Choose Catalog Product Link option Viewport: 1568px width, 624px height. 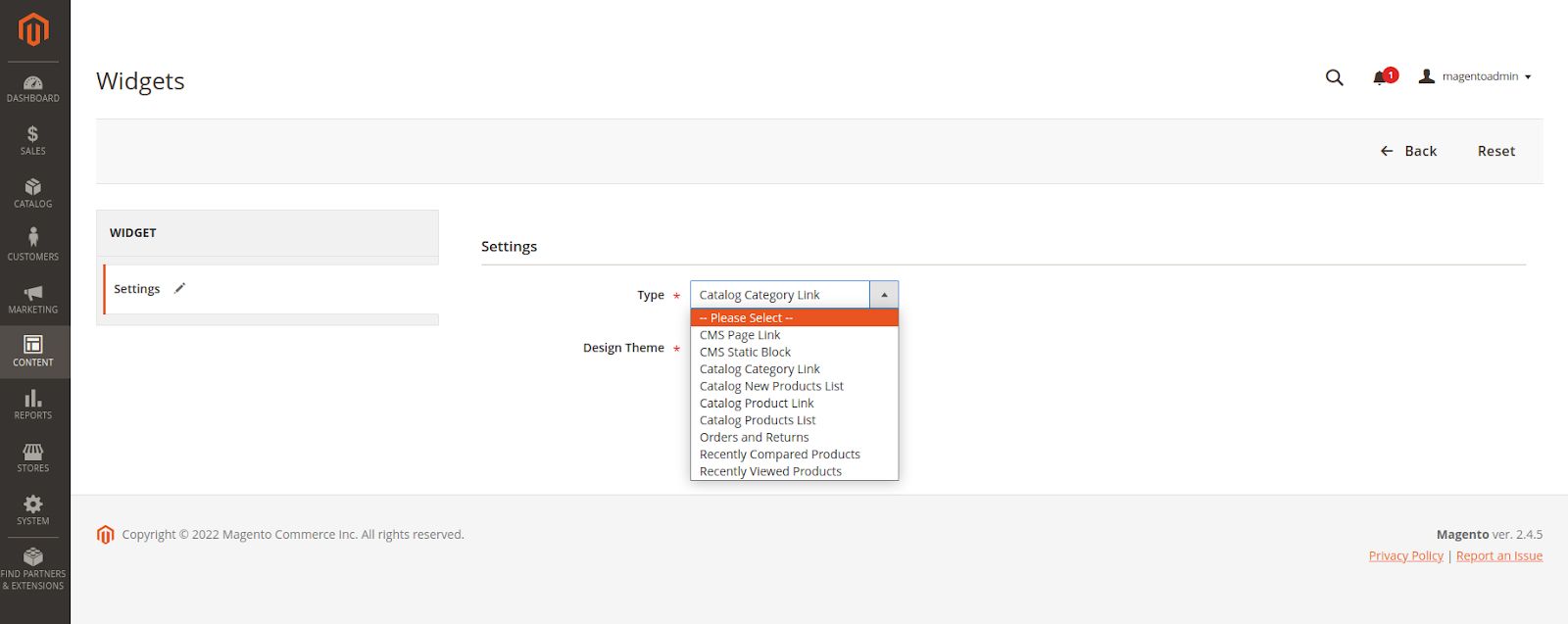[794, 403]
